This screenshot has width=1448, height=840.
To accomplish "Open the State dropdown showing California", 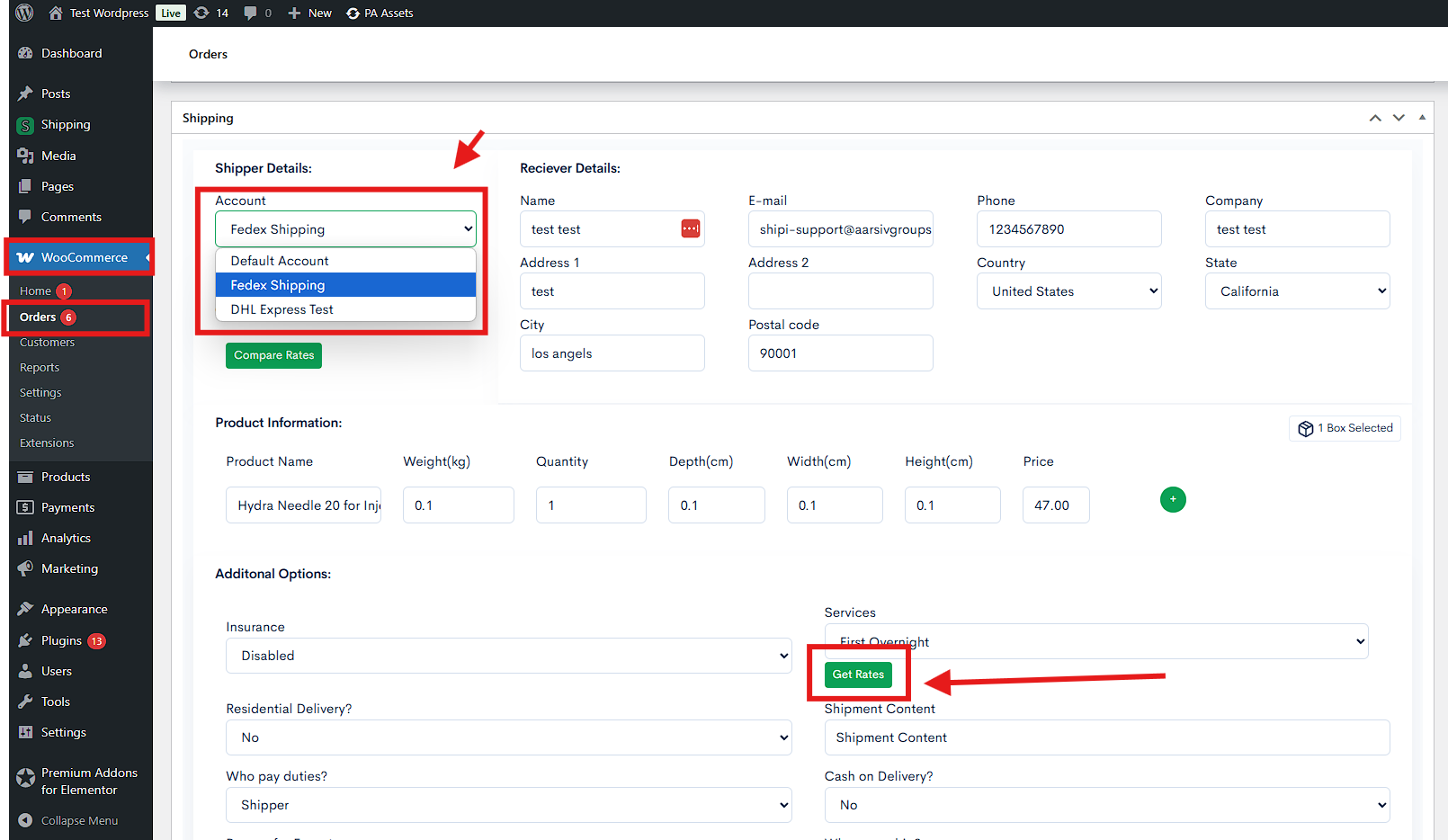I will click(1297, 290).
